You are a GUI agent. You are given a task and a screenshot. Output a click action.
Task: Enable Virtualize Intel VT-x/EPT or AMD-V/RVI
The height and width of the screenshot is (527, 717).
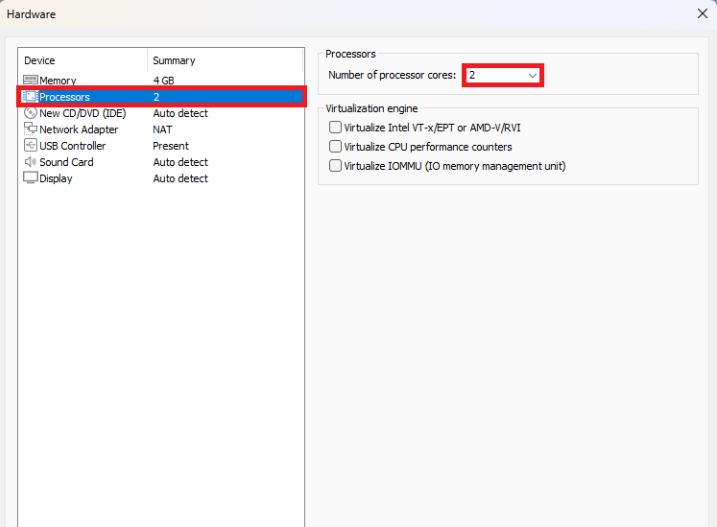[335, 128]
